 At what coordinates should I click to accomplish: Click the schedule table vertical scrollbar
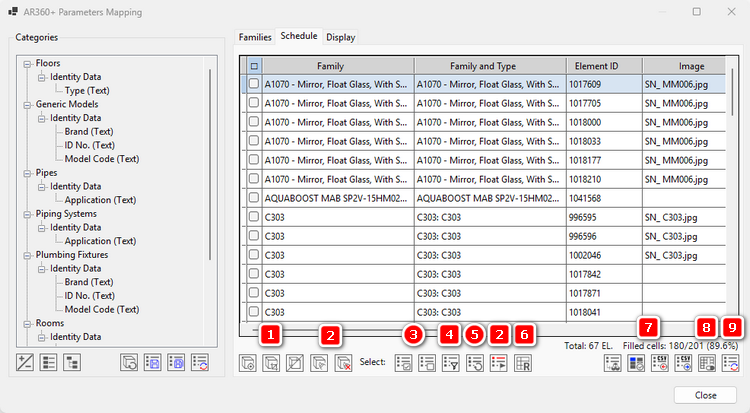[732, 92]
